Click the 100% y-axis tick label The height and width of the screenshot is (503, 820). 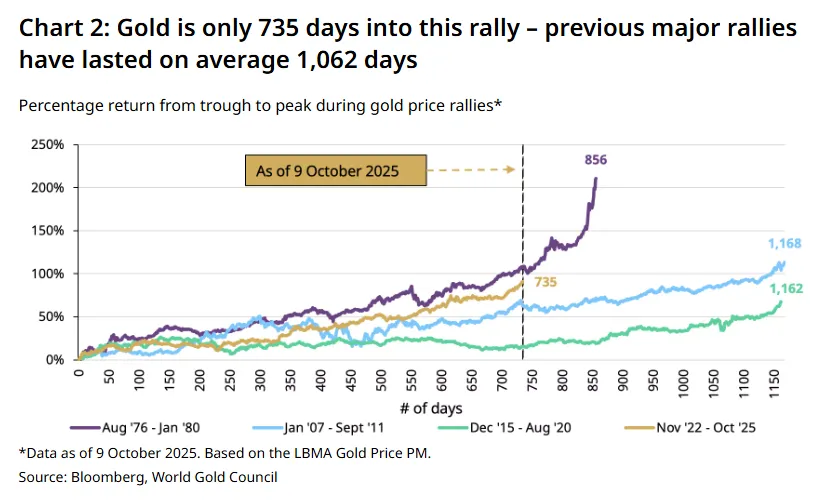pos(48,274)
